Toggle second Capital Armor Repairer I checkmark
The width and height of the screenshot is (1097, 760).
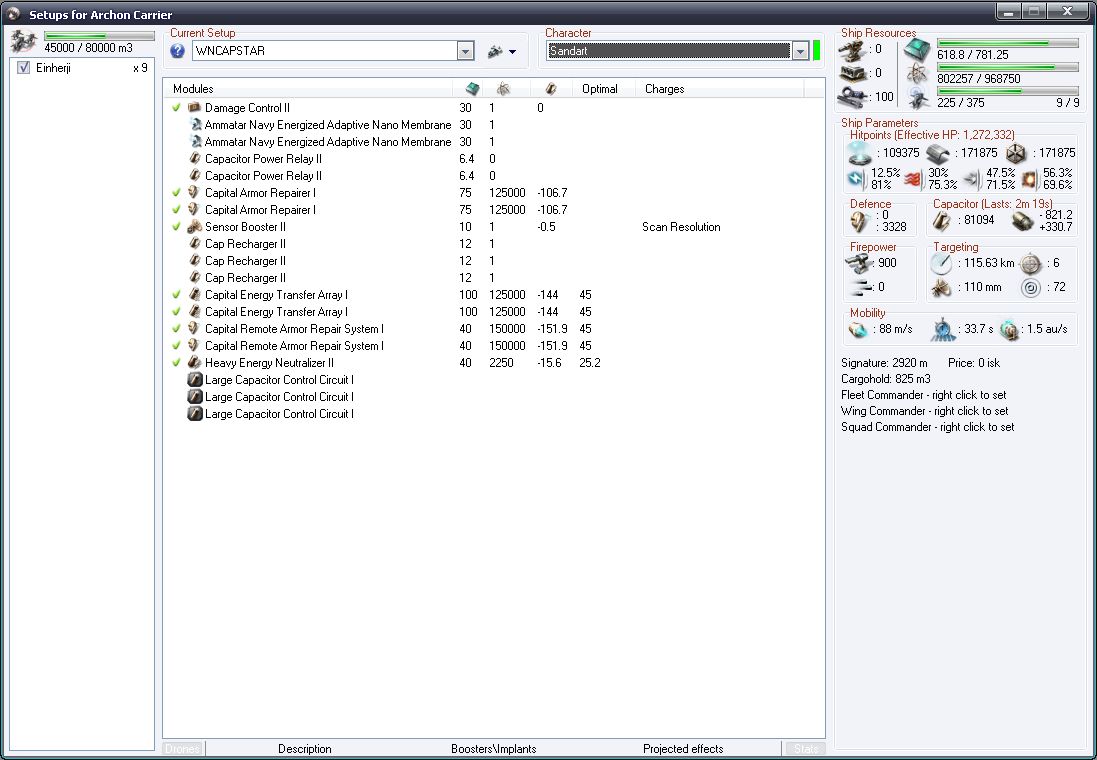coord(176,210)
